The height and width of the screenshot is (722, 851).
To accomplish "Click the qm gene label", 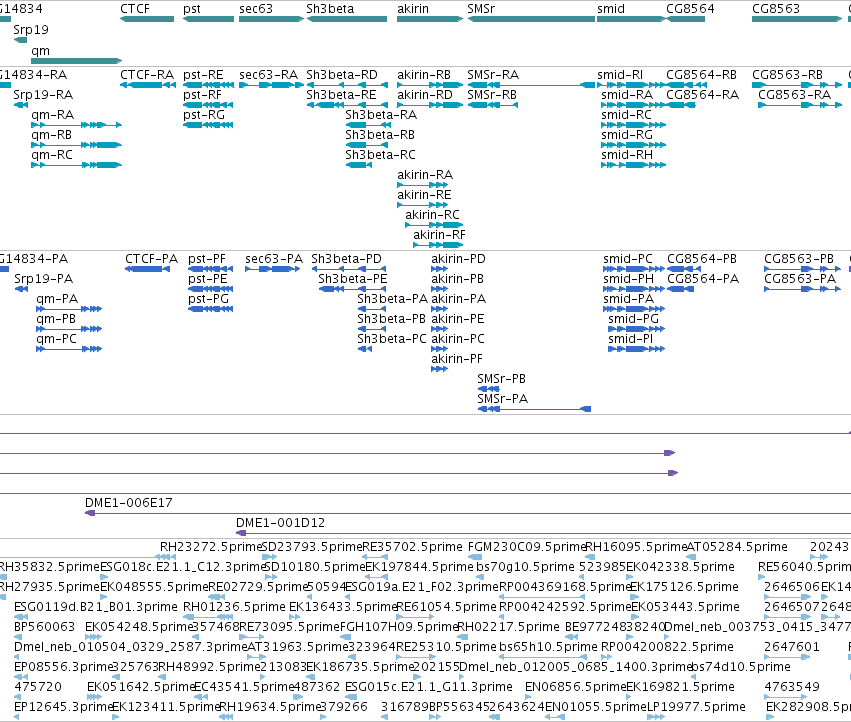I will coord(40,51).
